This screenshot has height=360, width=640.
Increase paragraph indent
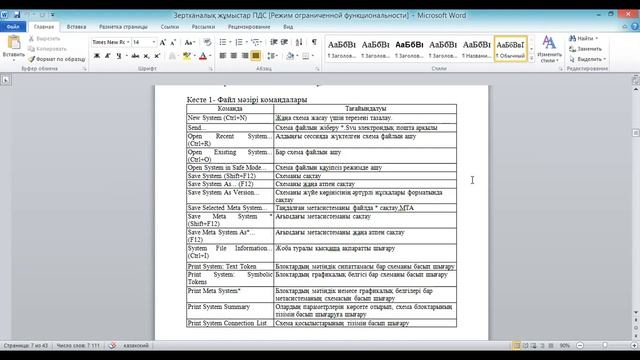(284, 42)
